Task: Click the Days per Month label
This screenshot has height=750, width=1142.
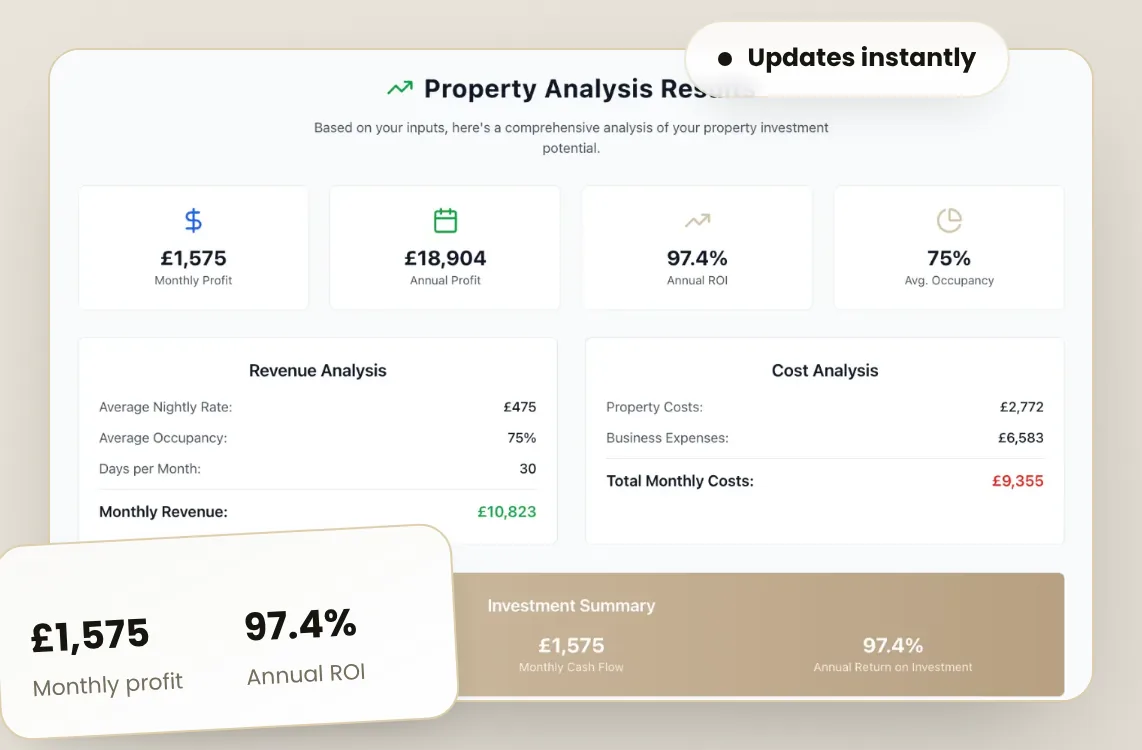Action: [x=149, y=468]
